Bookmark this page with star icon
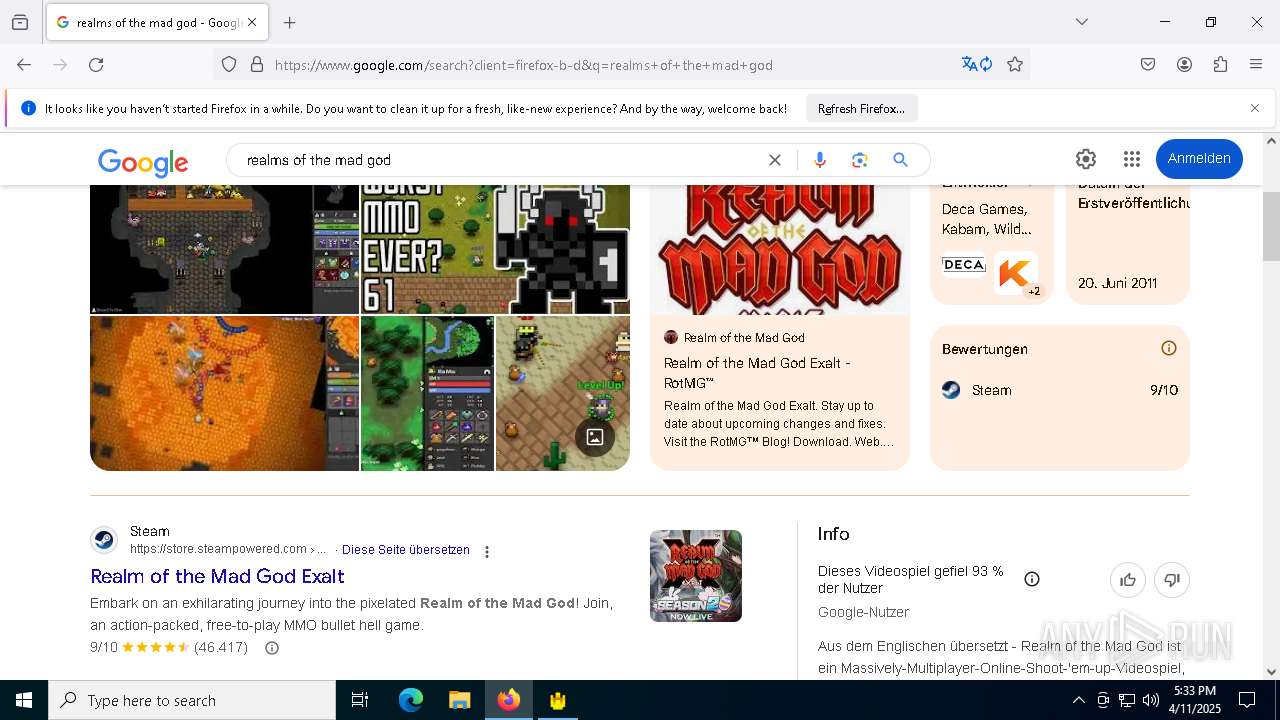1280x720 pixels. tap(1015, 65)
